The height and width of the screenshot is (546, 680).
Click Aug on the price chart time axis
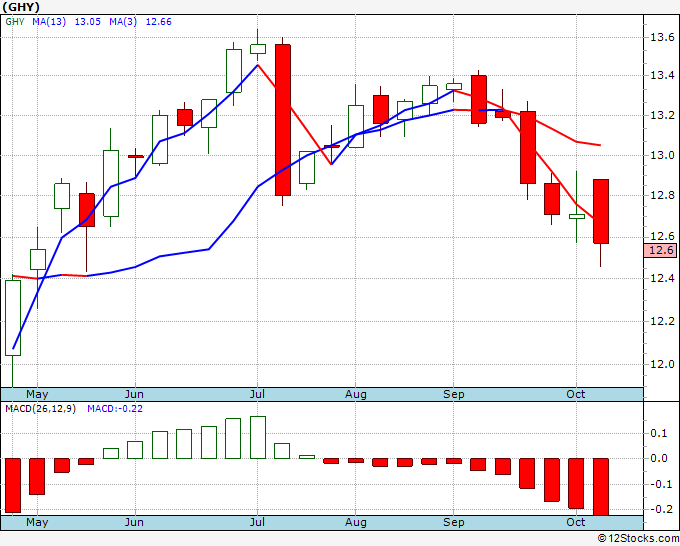pyautogui.click(x=356, y=394)
